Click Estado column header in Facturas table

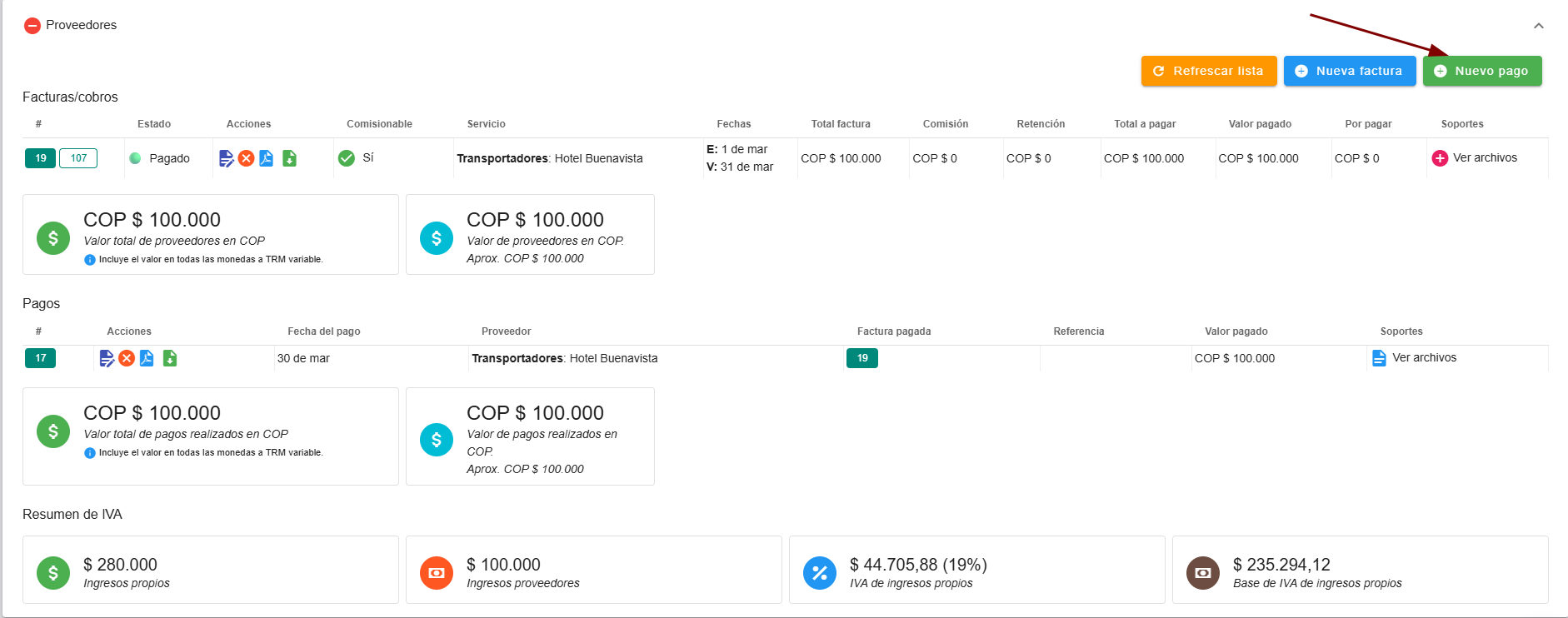coord(154,124)
